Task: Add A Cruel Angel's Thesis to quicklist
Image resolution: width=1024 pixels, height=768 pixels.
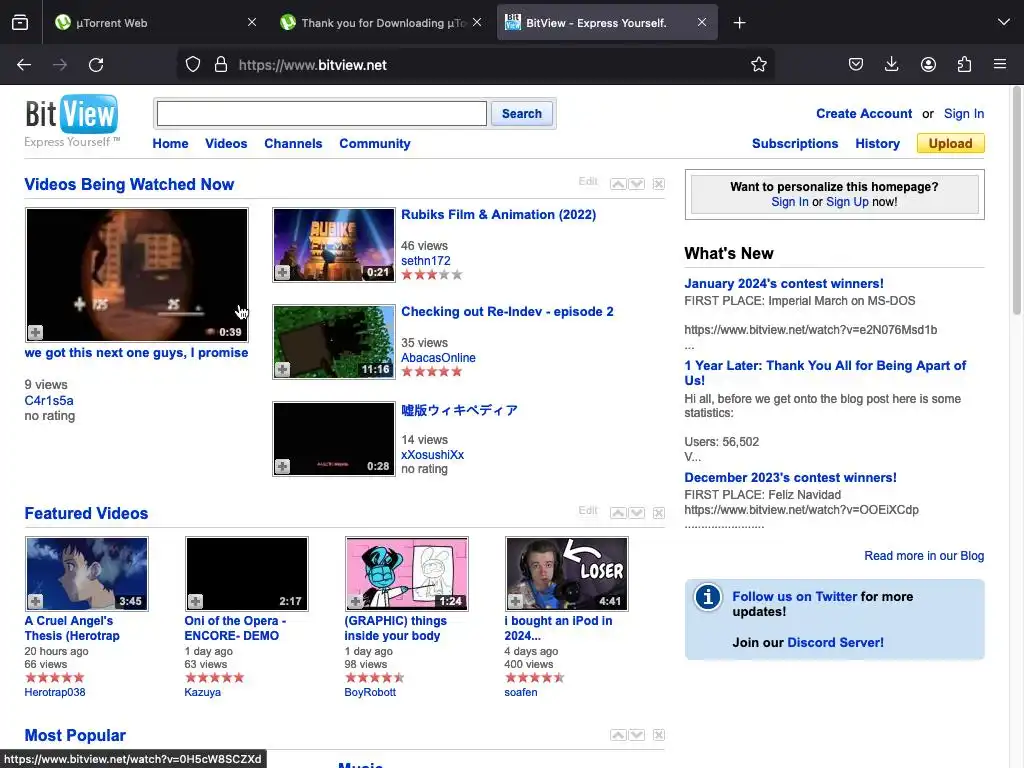Action: click(35, 601)
